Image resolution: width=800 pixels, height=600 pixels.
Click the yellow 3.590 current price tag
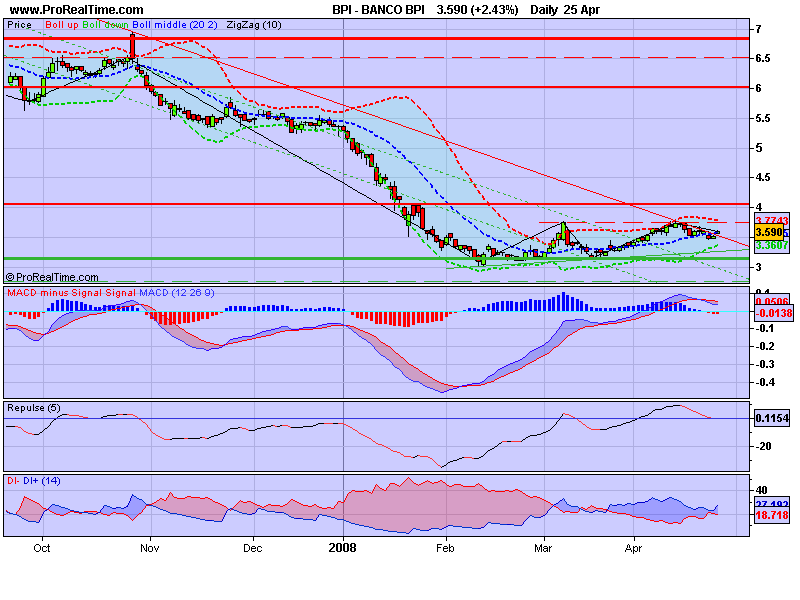coord(767,232)
